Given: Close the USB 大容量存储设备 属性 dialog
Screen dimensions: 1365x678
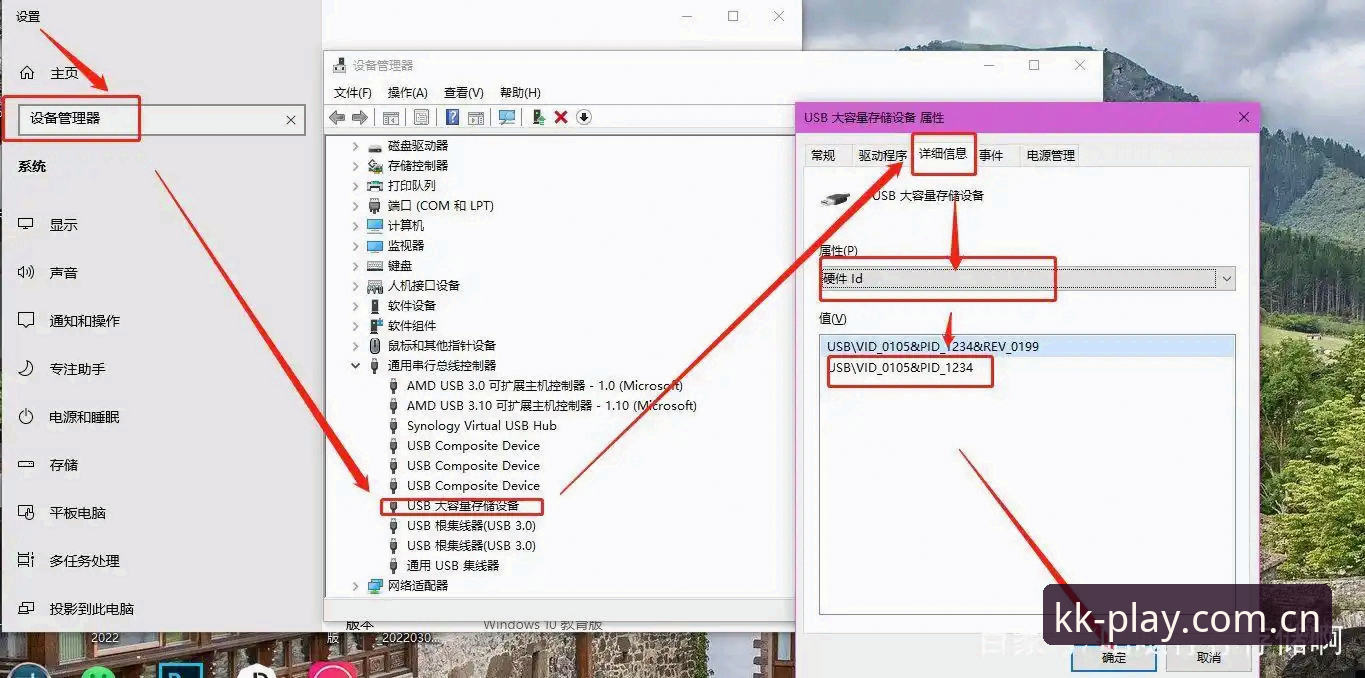Looking at the screenshot, I should [x=1243, y=117].
